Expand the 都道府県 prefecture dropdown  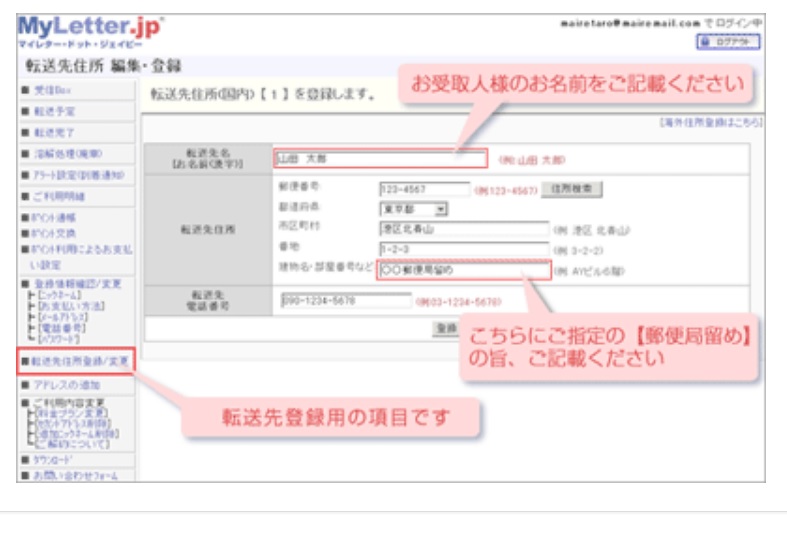point(413,209)
